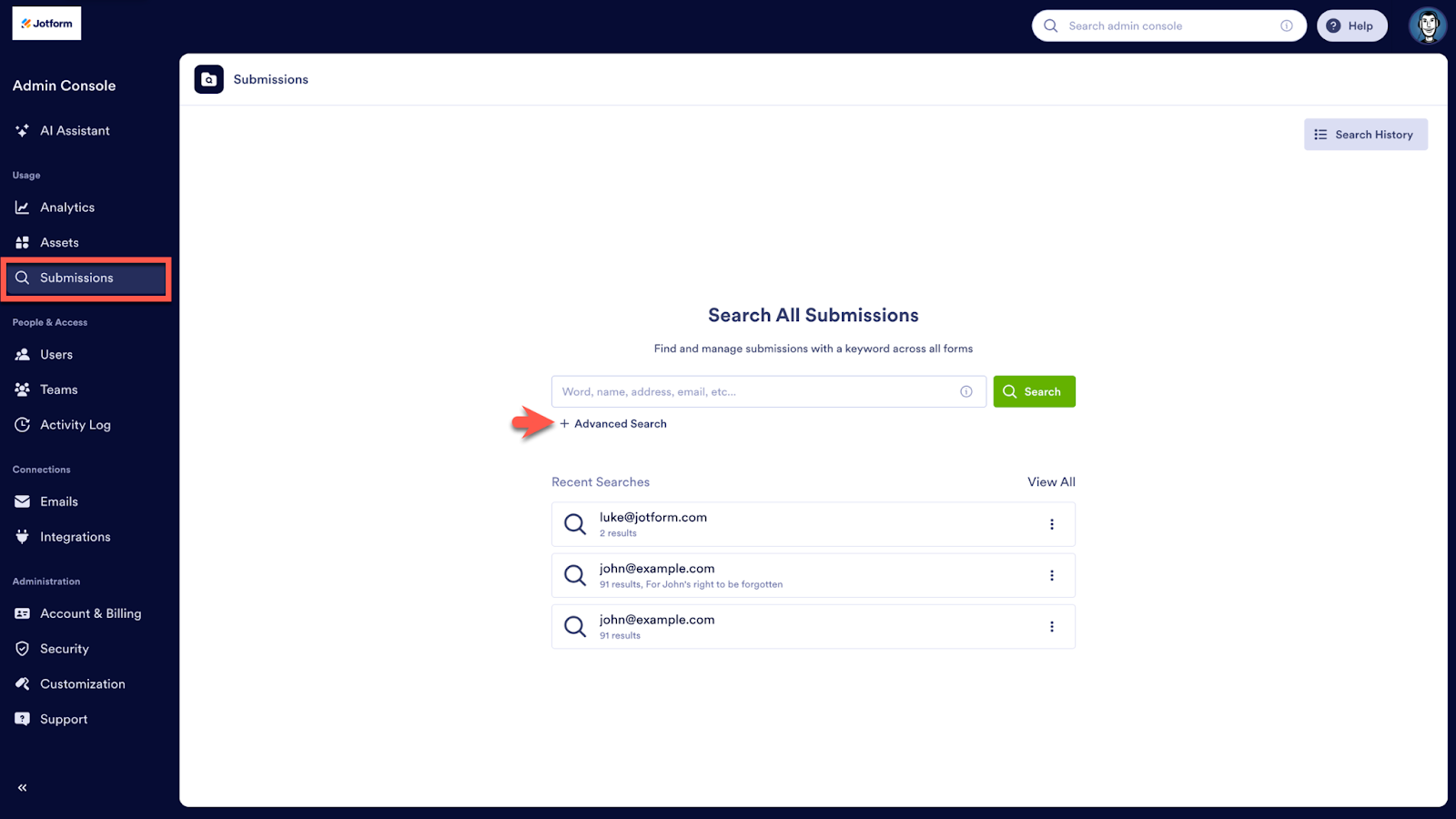
Task: Open the Emails connections page
Action: 58,500
